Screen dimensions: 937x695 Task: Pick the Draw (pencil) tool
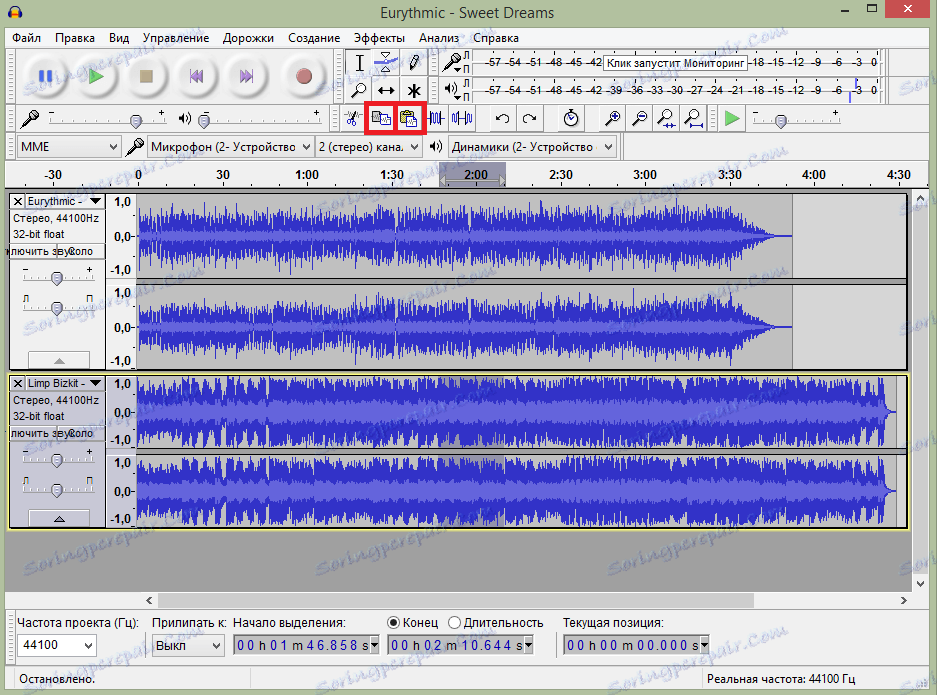(414, 62)
